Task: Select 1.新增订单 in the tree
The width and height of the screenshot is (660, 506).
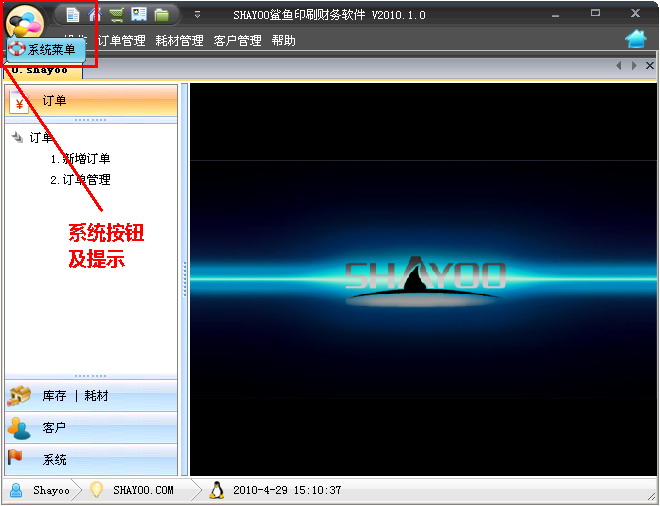Action: click(80, 159)
